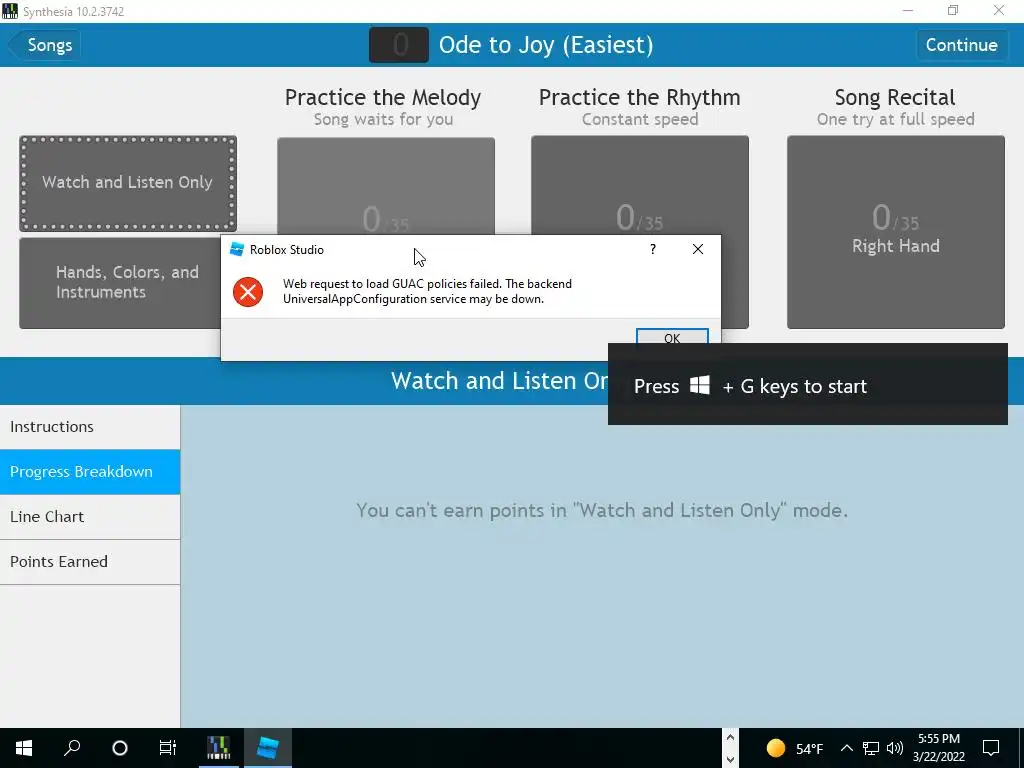Click the Windows logo in Game Bar prompt
The height and width of the screenshot is (768, 1024).
pyautogui.click(x=699, y=385)
